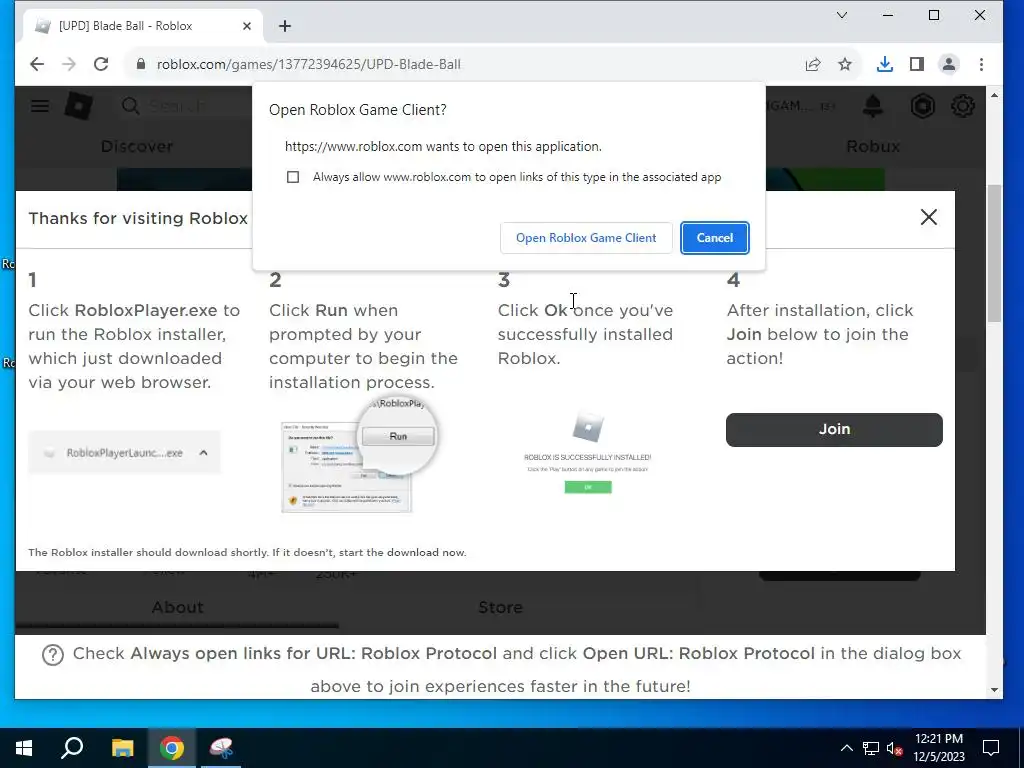Open Chrome tab search dropdown arrow

(842, 15)
